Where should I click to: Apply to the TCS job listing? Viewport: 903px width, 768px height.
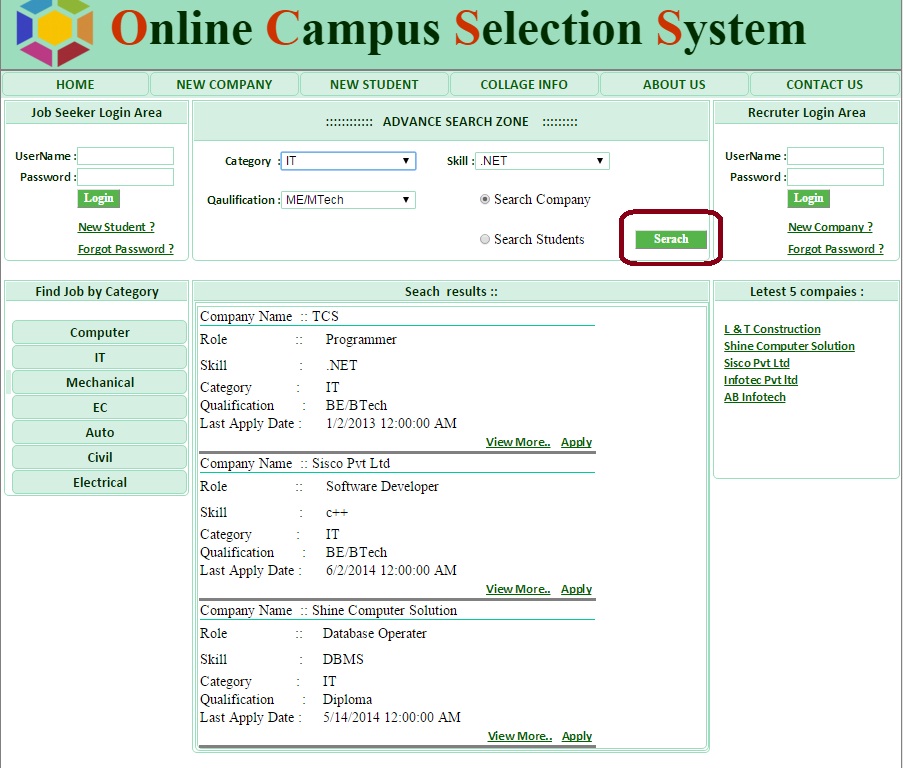(x=576, y=442)
